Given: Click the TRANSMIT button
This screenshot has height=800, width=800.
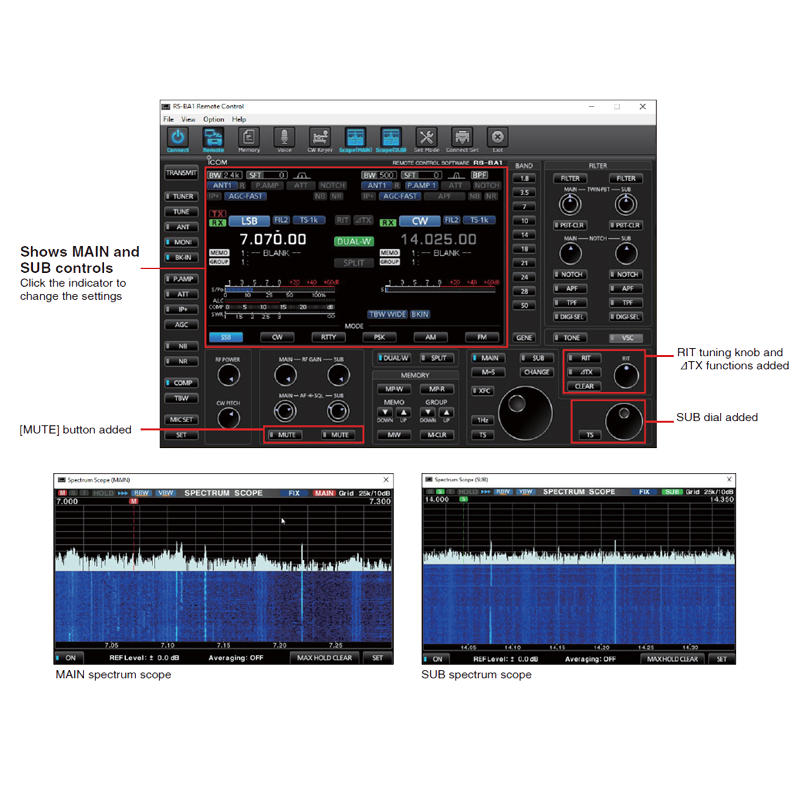Looking at the screenshot, I should pyautogui.click(x=181, y=173).
